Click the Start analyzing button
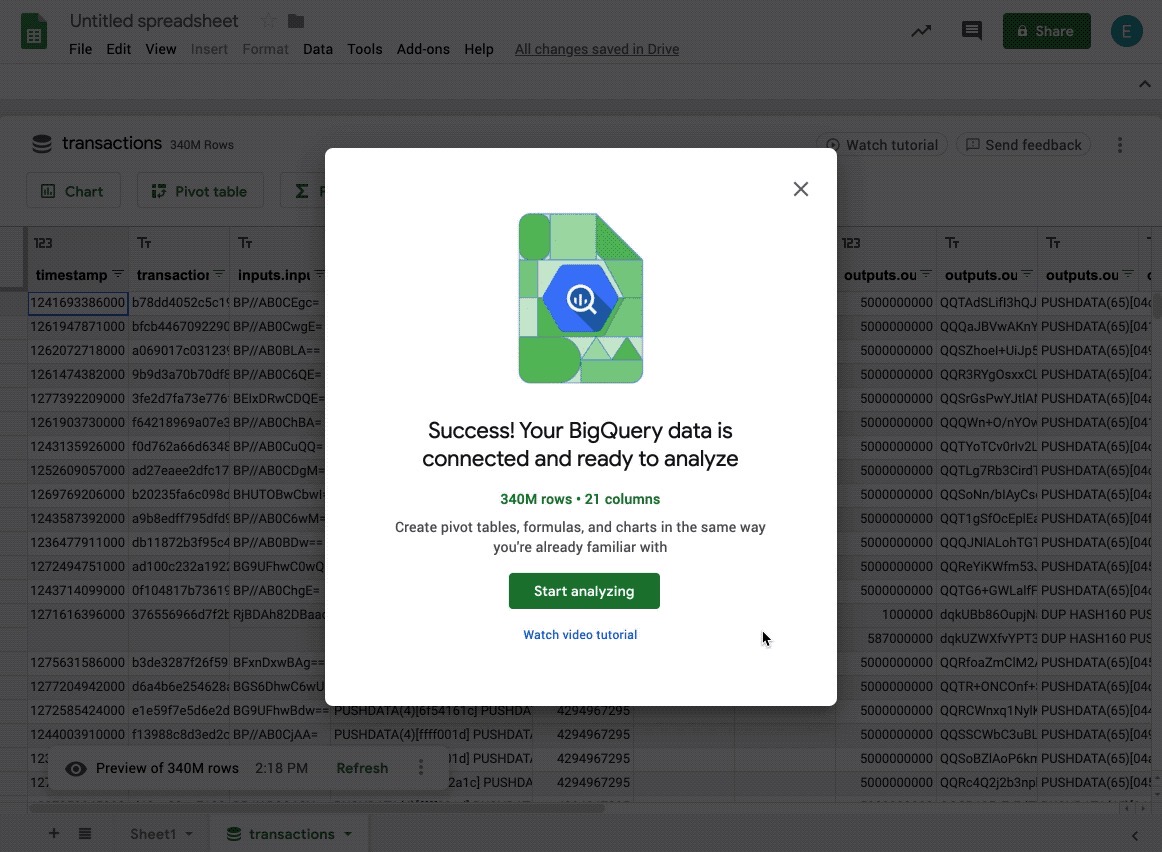The width and height of the screenshot is (1162, 852). (x=584, y=591)
